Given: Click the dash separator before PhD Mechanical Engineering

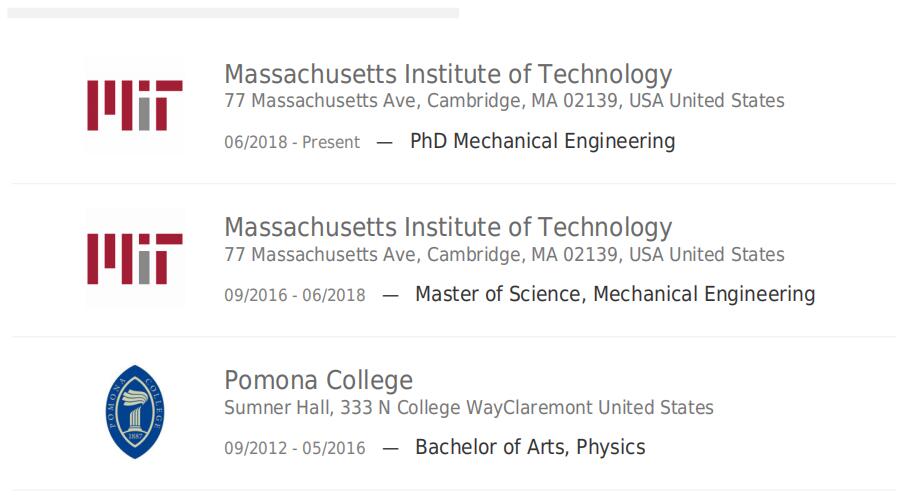Looking at the screenshot, I should [x=385, y=142].
